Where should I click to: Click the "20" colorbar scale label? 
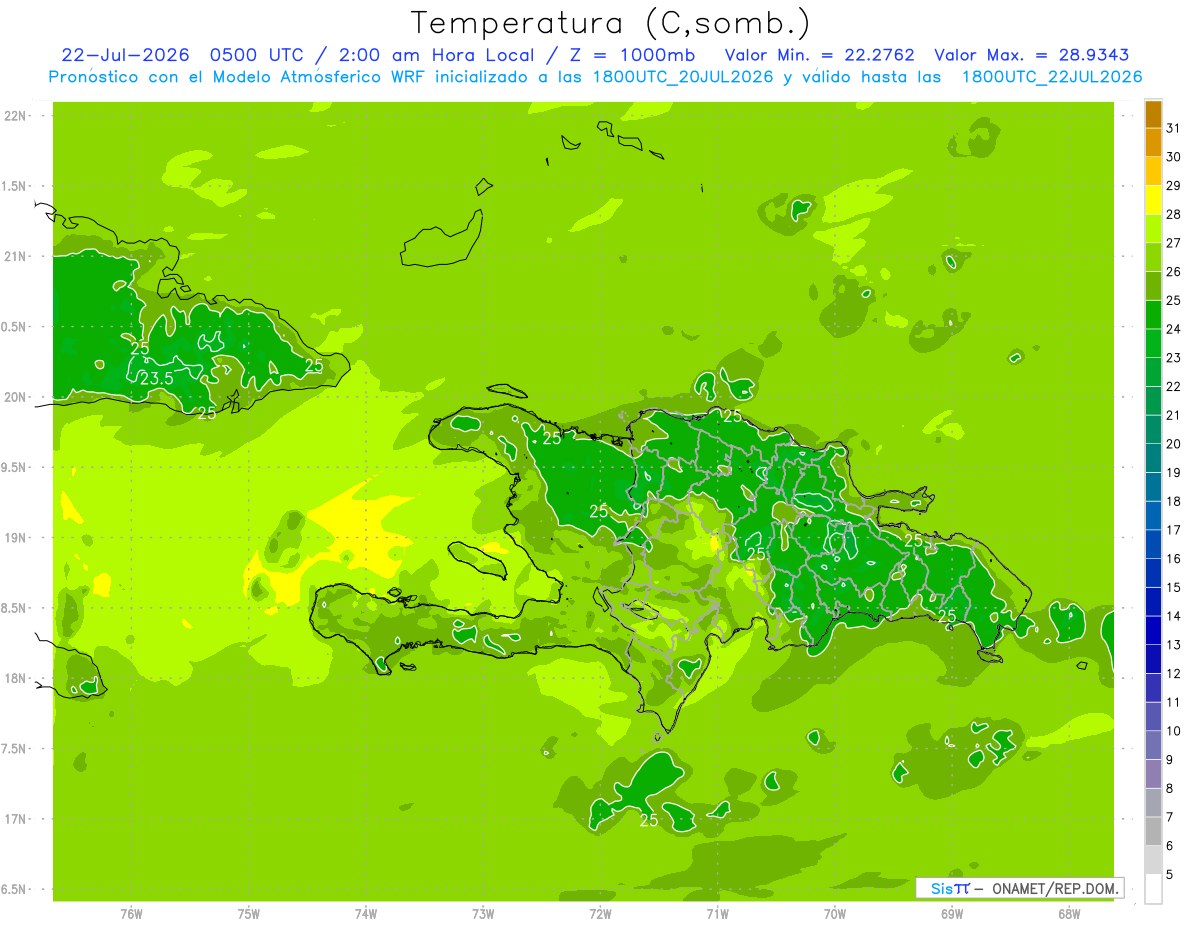1174,444
